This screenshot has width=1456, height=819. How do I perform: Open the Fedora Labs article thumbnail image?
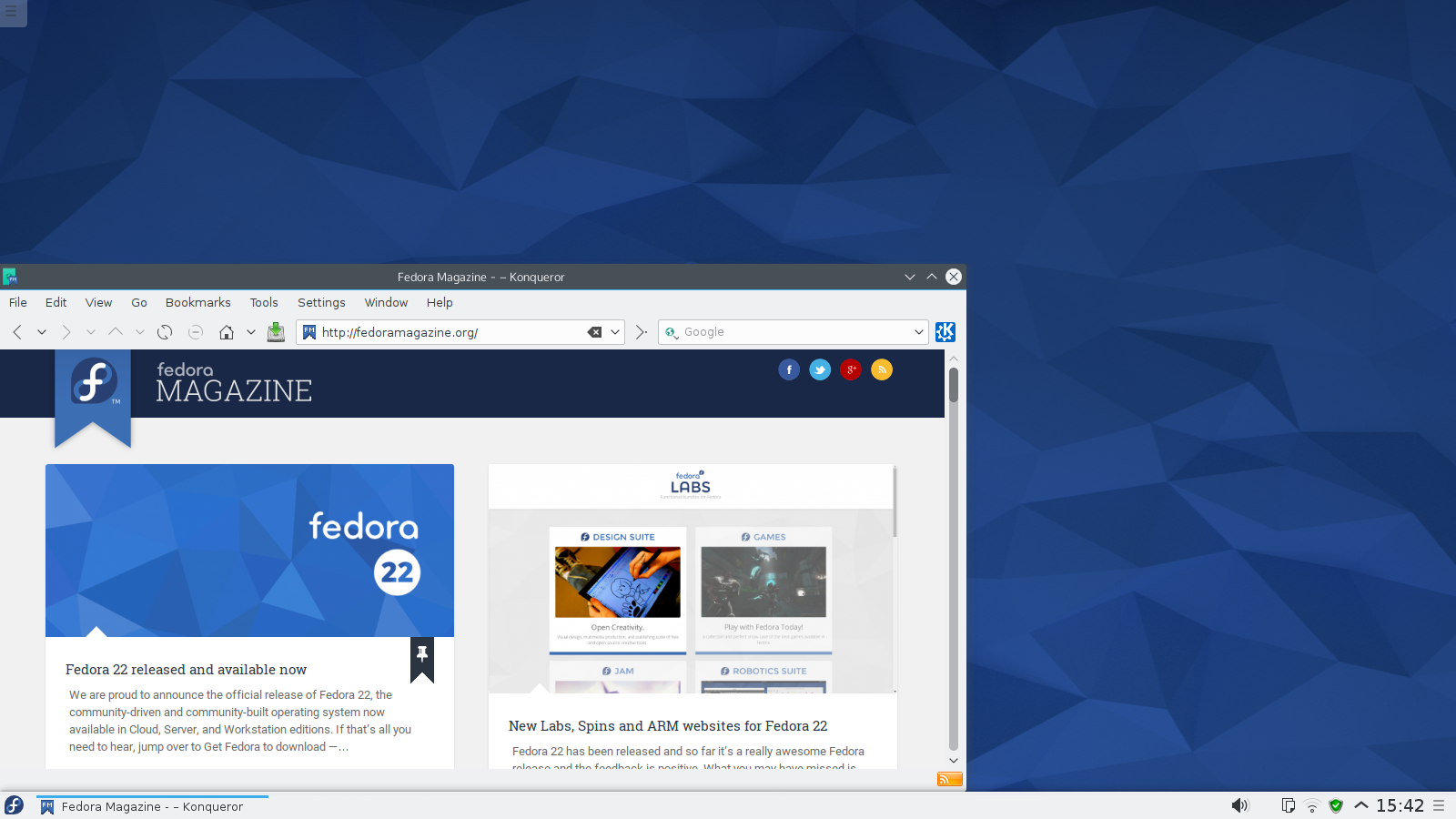coord(693,579)
